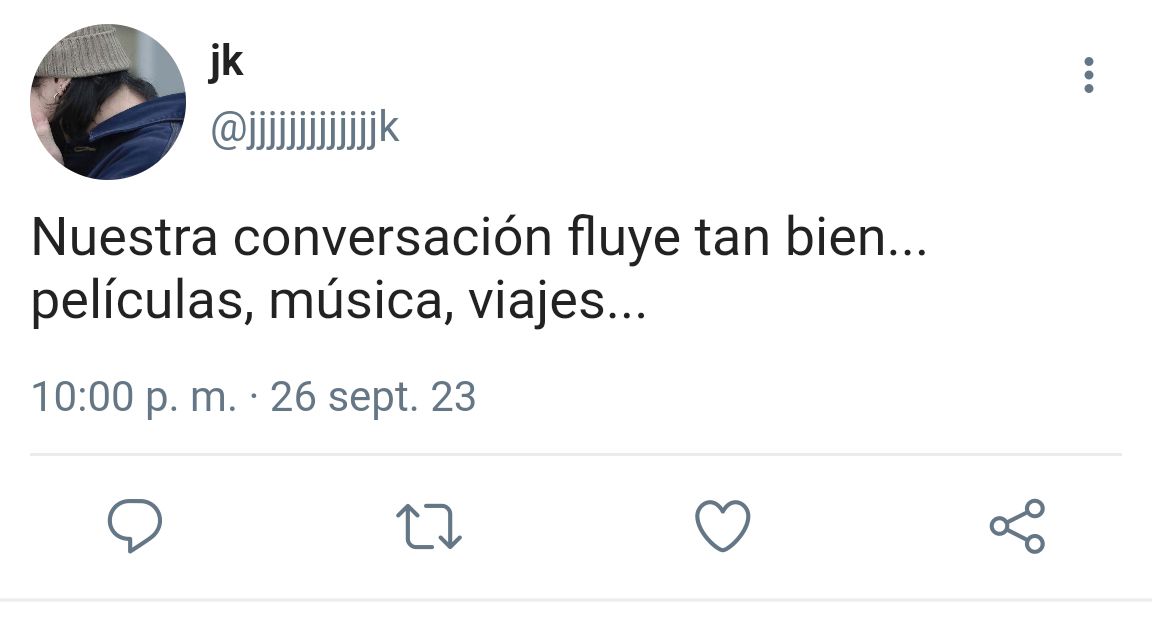Image resolution: width=1152 pixels, height=618 pixels.
Task: Share jk's tweet via the connected-nodes icon
Action: click(x=1017, y=526)
